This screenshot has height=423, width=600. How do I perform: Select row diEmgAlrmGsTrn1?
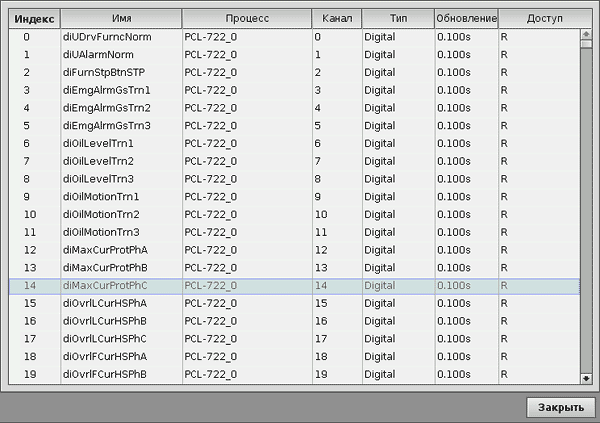(x=294, y=90)
